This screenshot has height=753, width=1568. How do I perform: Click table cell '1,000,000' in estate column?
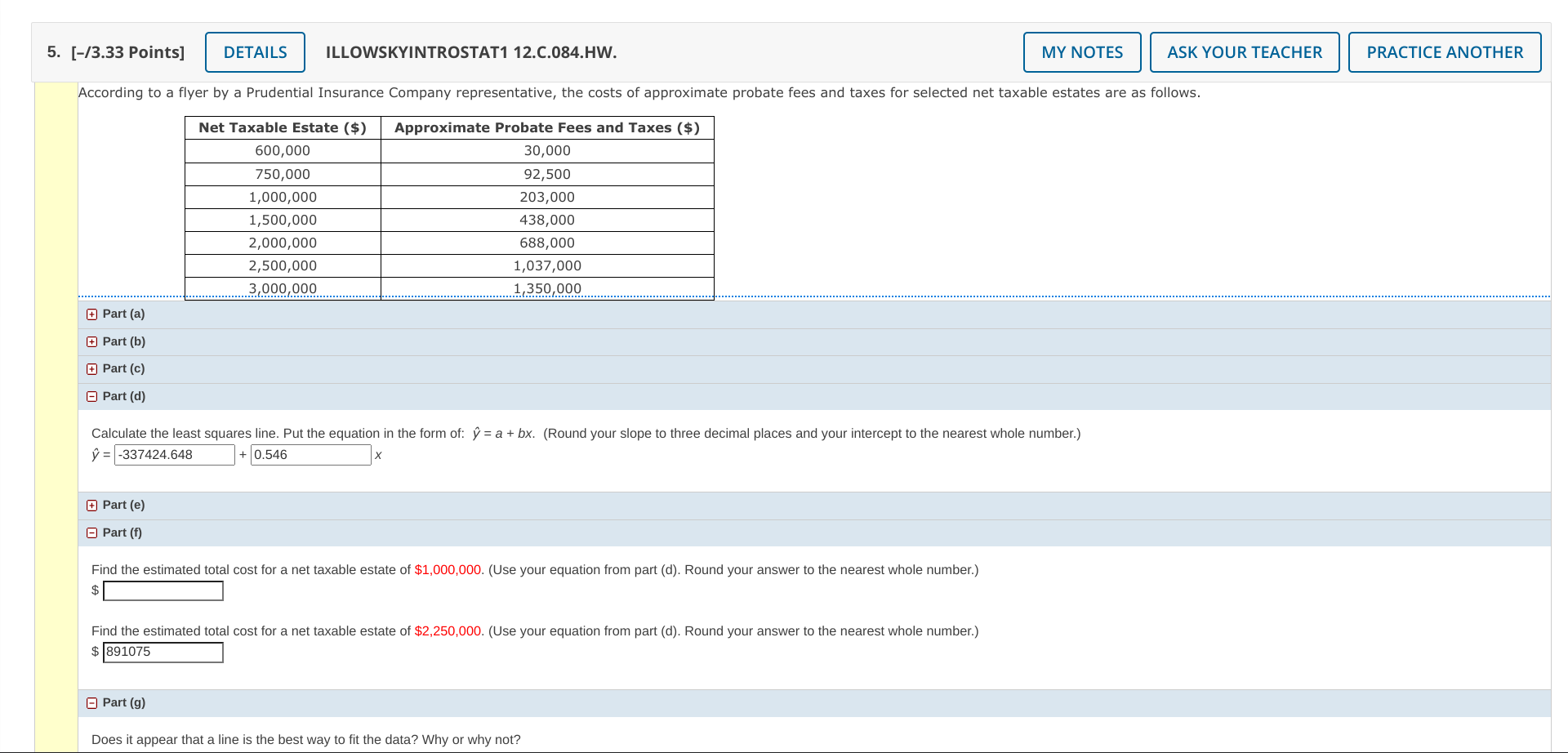point(283,197)
